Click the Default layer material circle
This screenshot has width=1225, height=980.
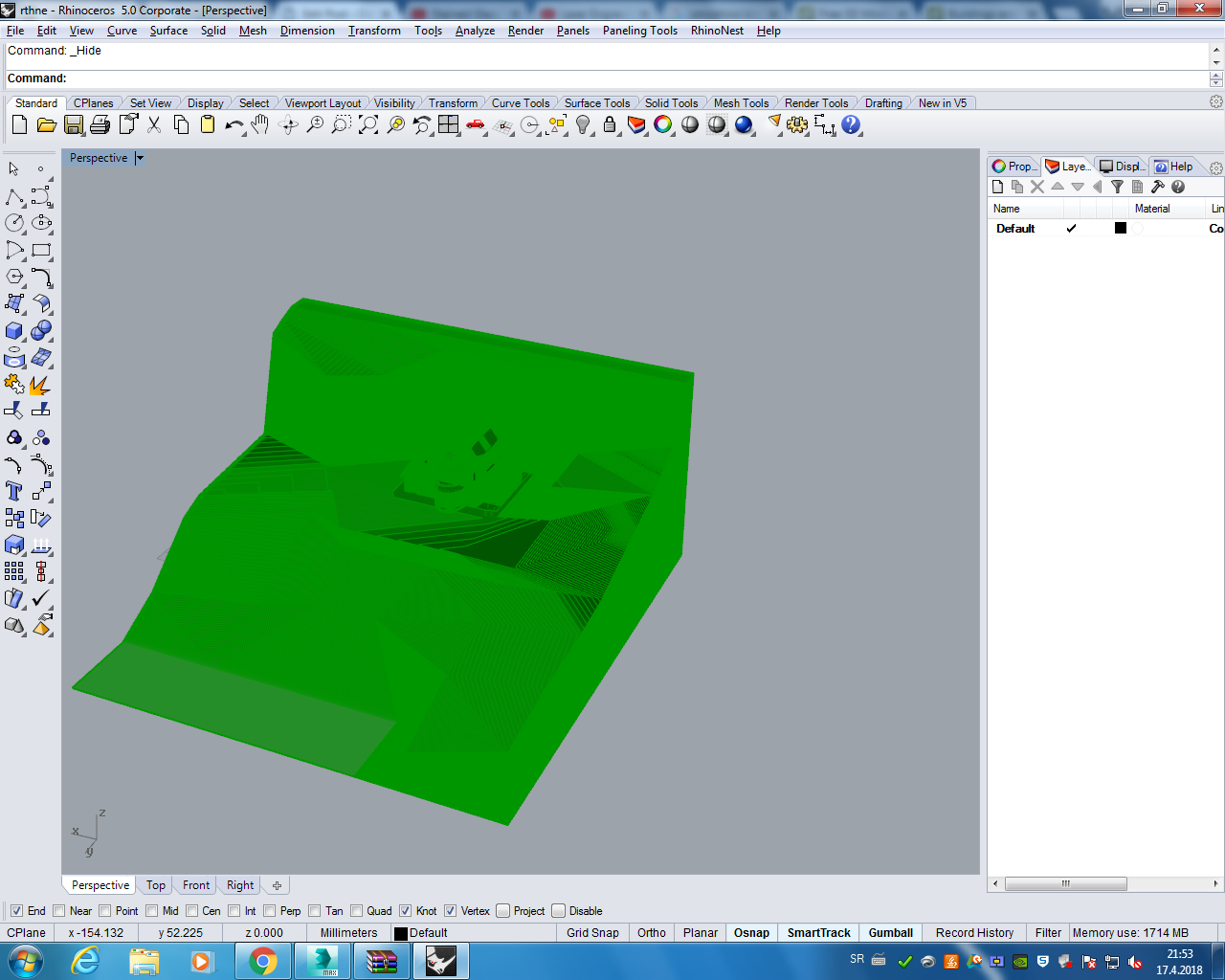click(x=1138, y=228)
